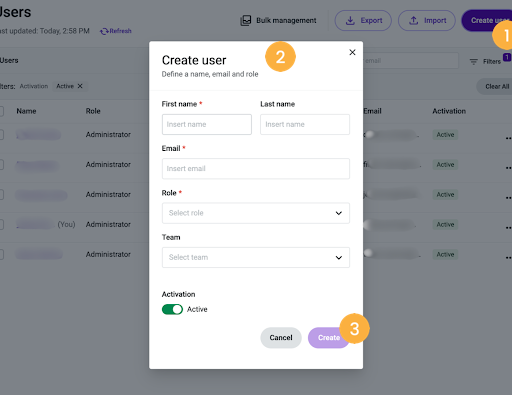Click the Cancel button
Screen dimensions: 512x395
[281, 338]
